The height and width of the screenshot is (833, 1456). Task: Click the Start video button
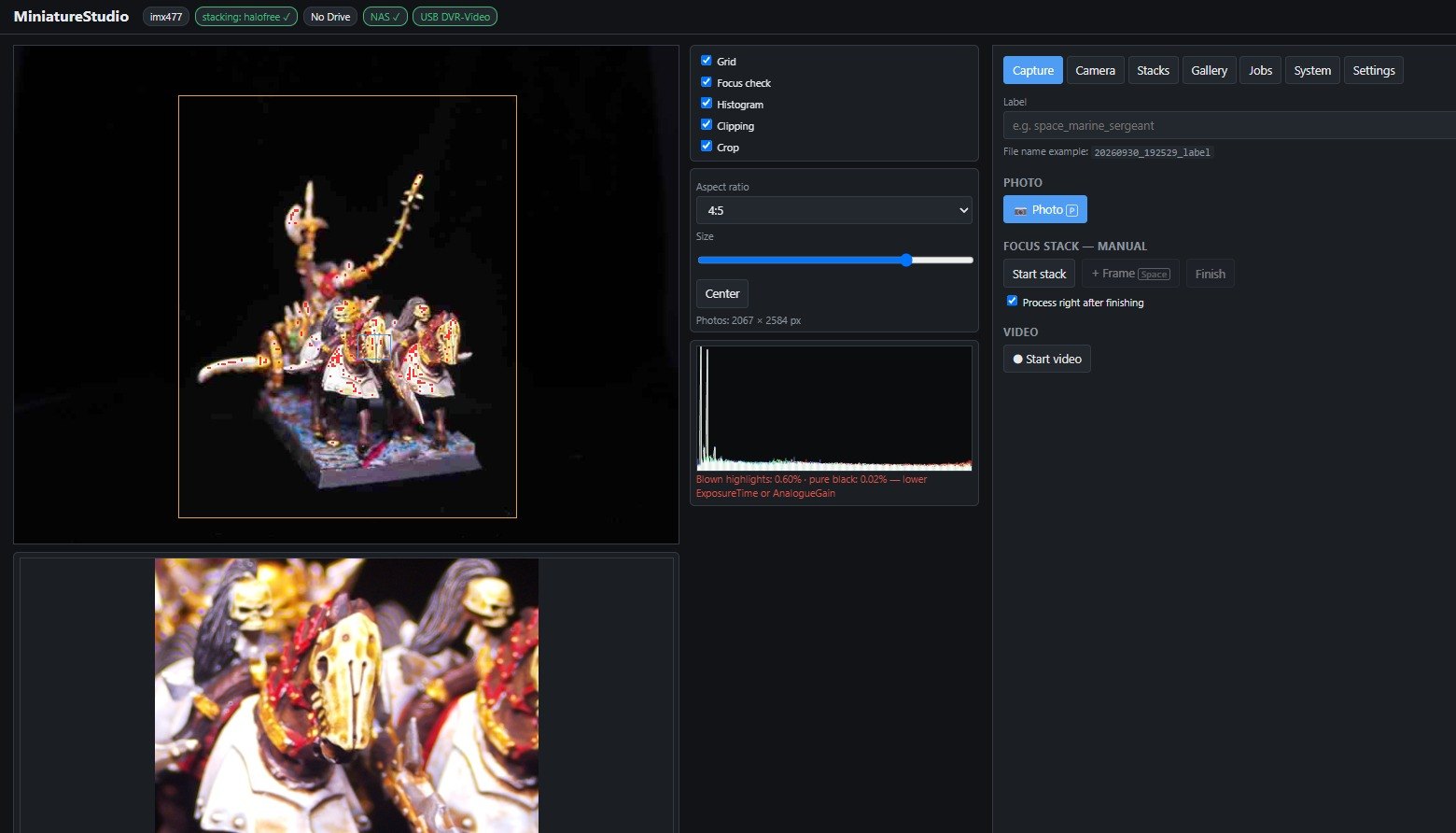pyautogui.click(x=1046, y=359)
